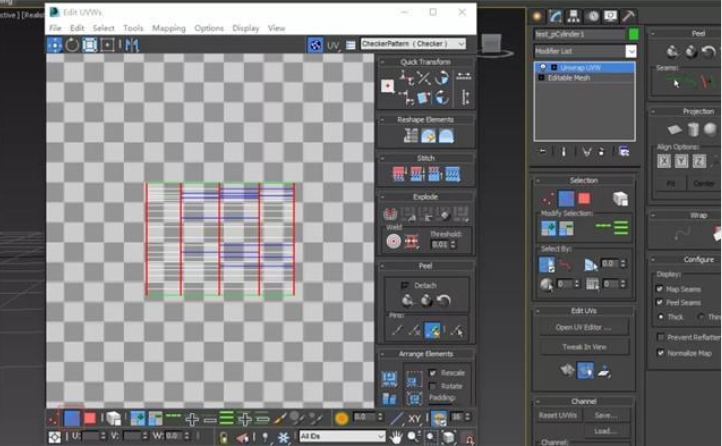This screenshot has height=446, width=722.
Task: Toggle the Rotate checkbox in Arrange Elements
Action: coord(432,386)
